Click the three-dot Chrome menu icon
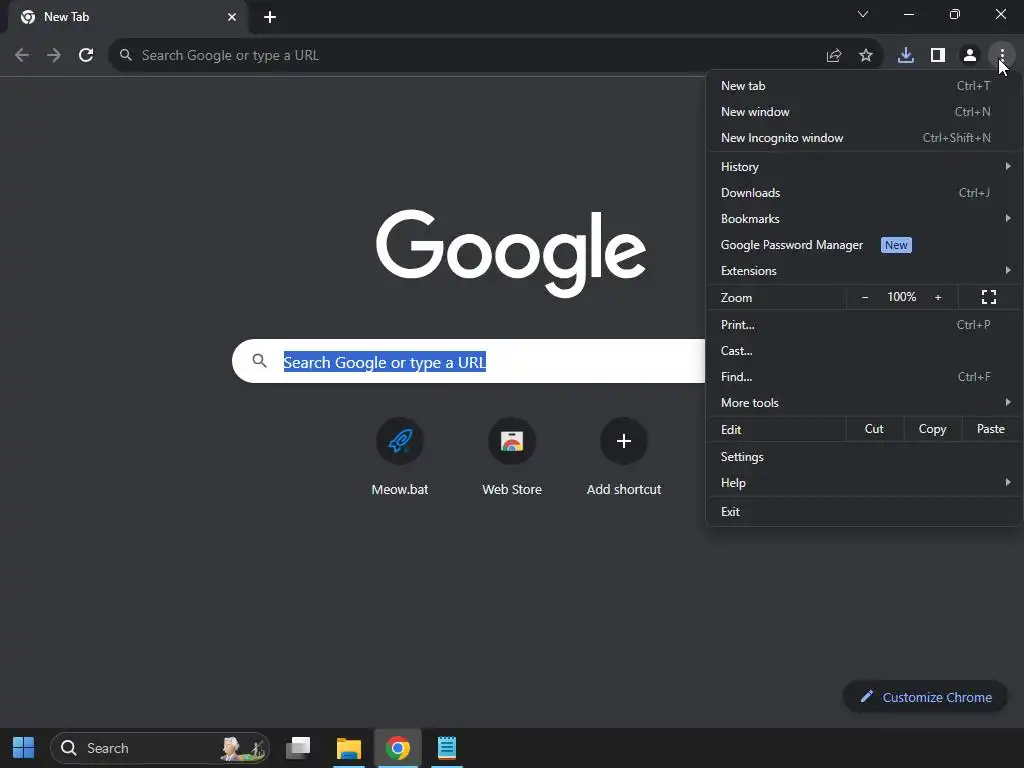This screenshot has width=1024, height=768. [1002, 56]
